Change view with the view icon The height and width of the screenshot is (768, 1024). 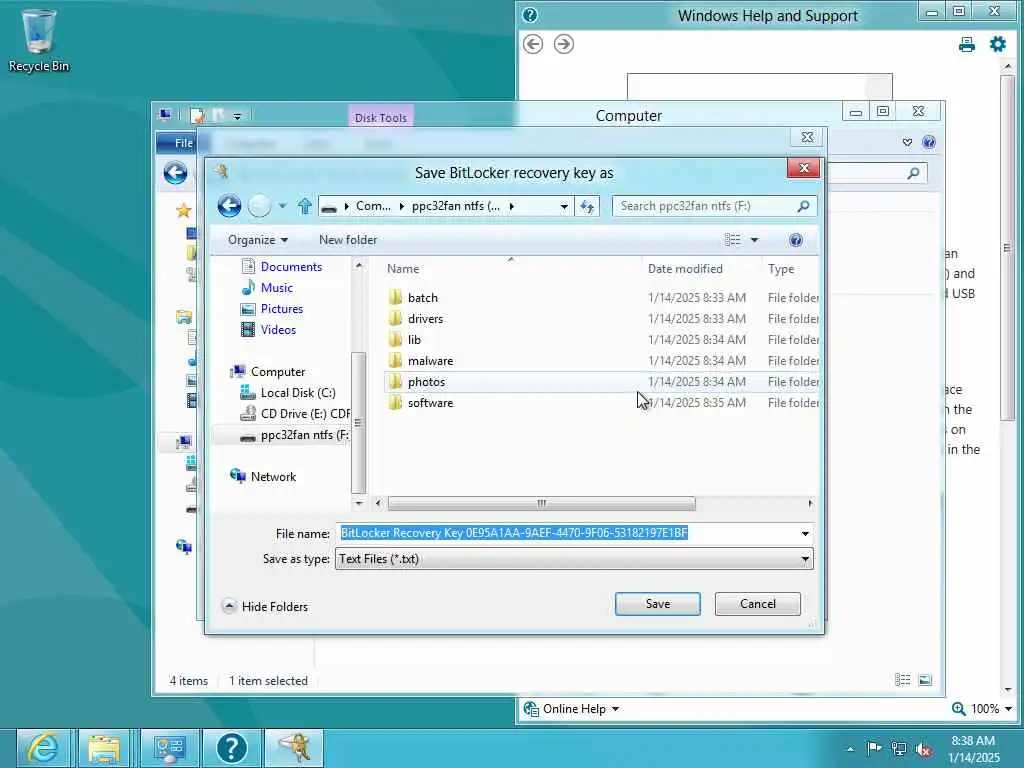733,240
